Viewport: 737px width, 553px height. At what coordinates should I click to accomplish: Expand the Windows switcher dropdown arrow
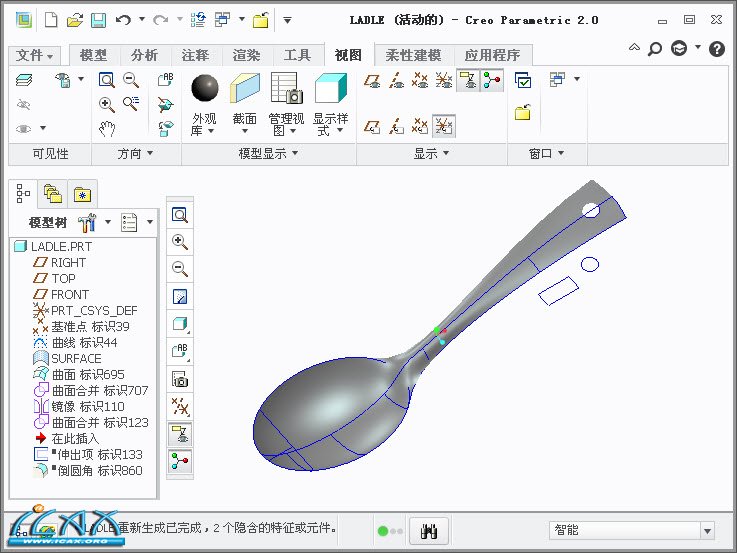242,20
